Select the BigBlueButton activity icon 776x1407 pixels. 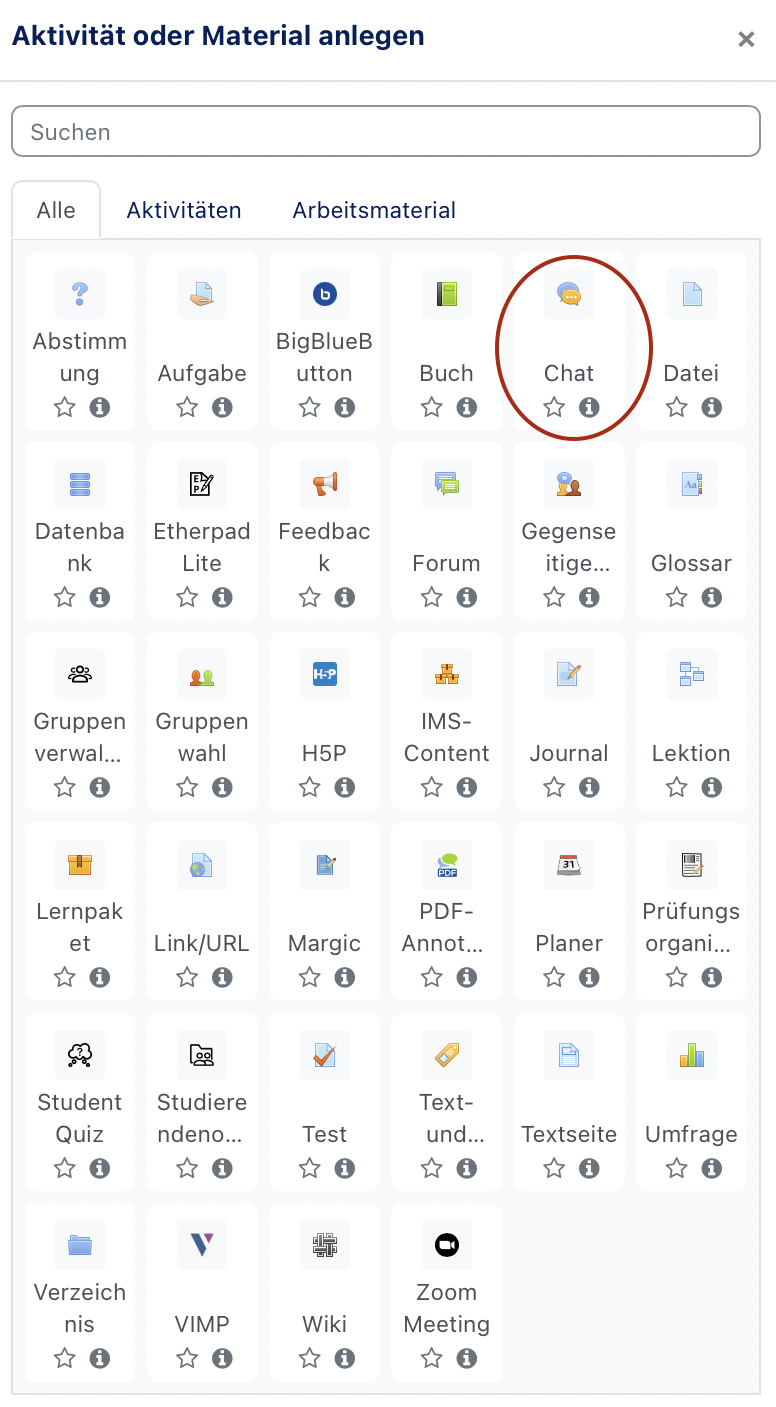[x=324, y=294]
